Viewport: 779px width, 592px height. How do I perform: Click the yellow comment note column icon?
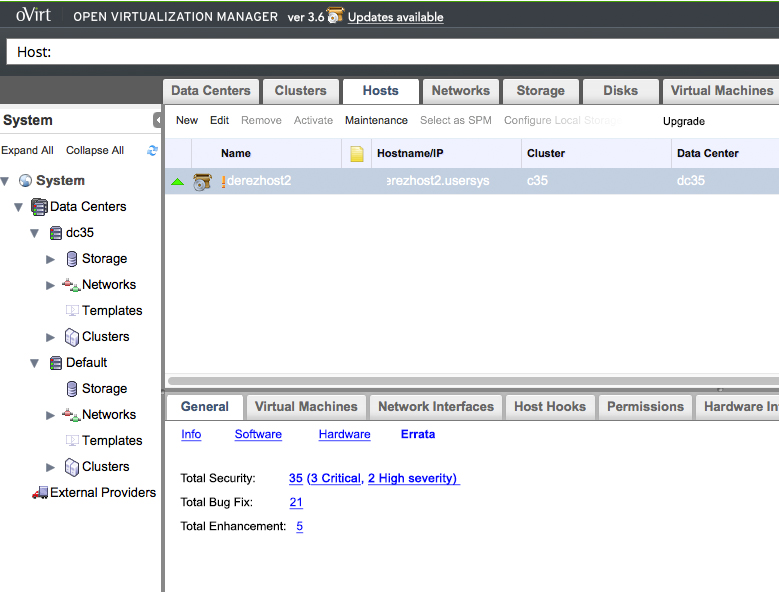357,154
